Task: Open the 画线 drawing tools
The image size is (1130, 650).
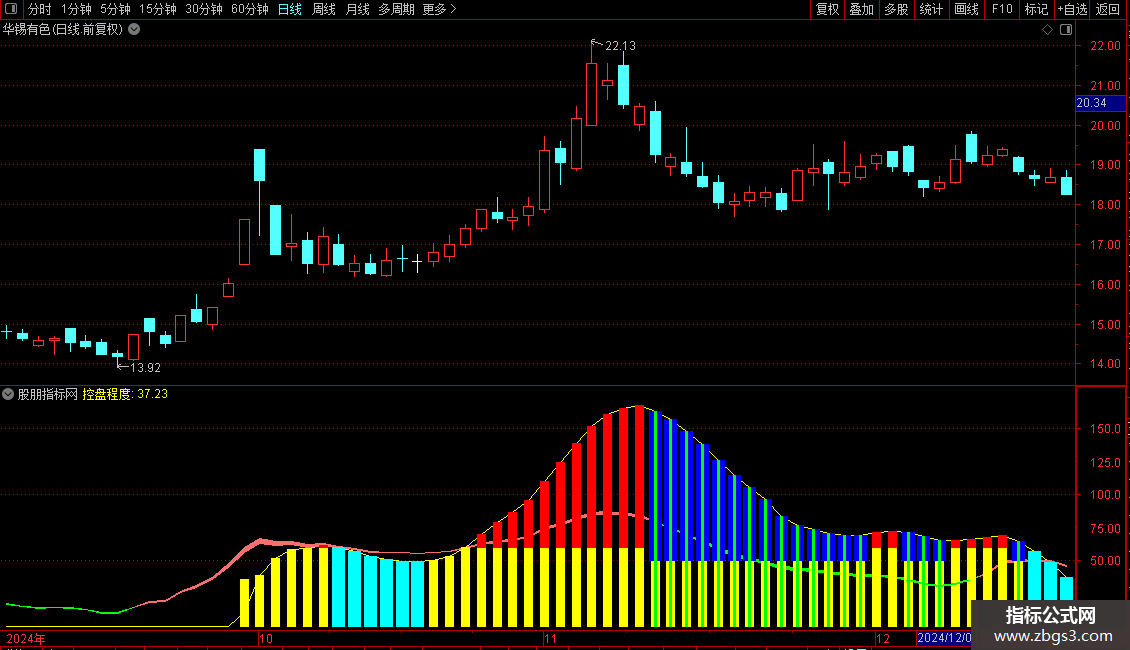Action: point(966,9)
